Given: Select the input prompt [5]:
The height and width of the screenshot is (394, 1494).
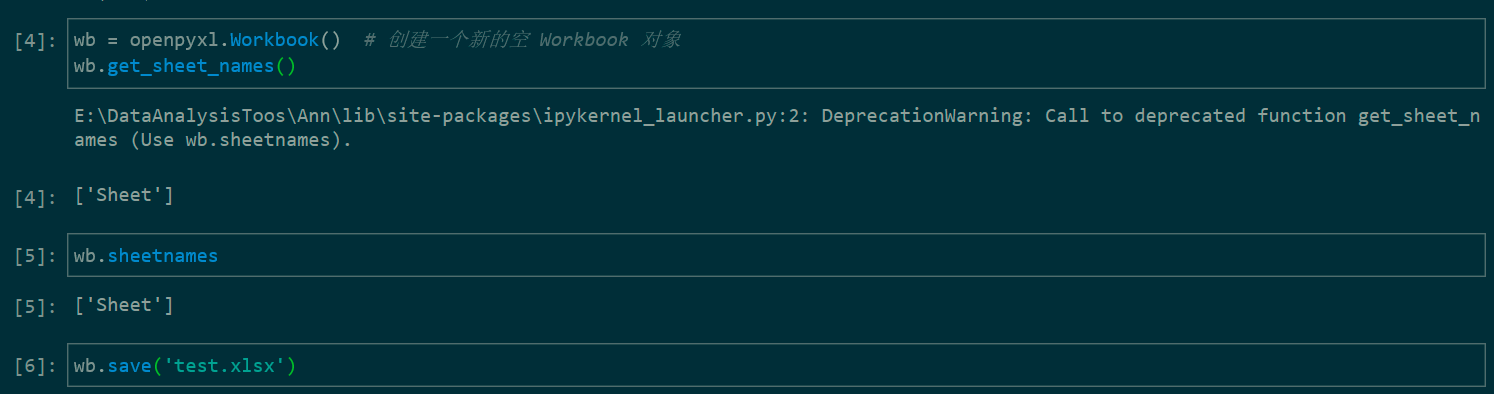Looking at the screenshot, I should (36, 256).
